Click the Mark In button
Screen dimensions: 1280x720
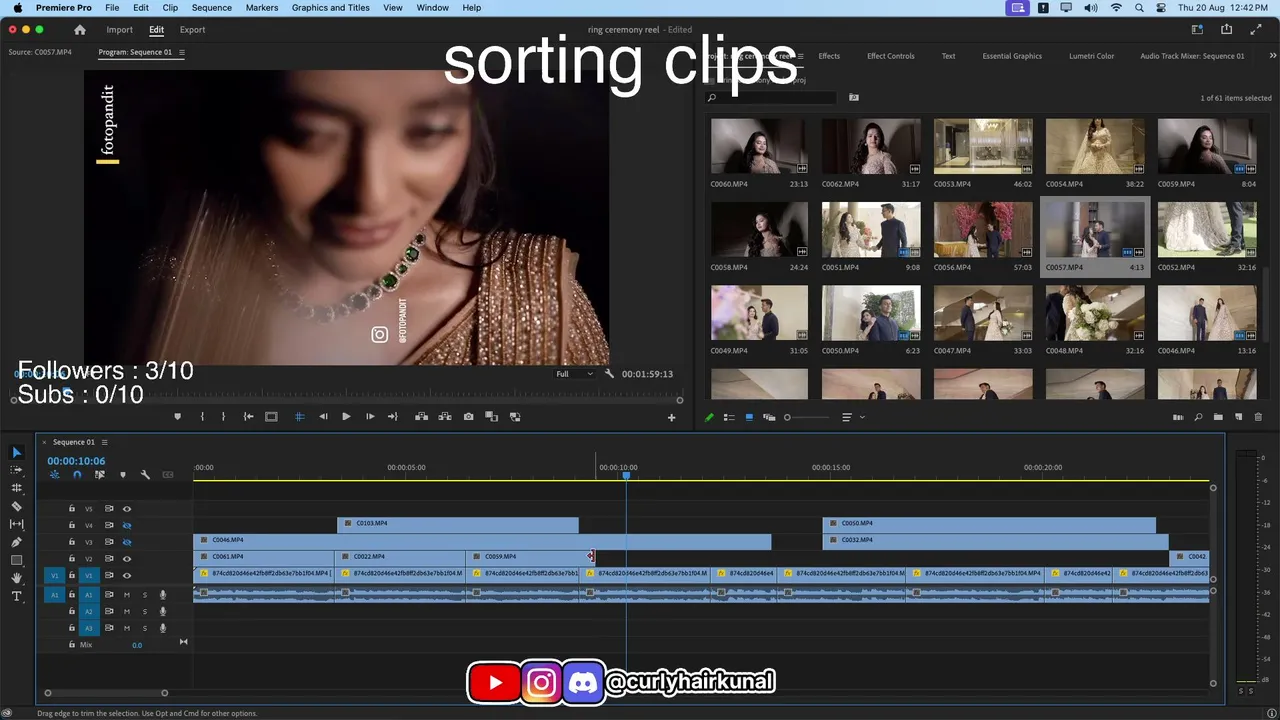(x=202, y=417)
